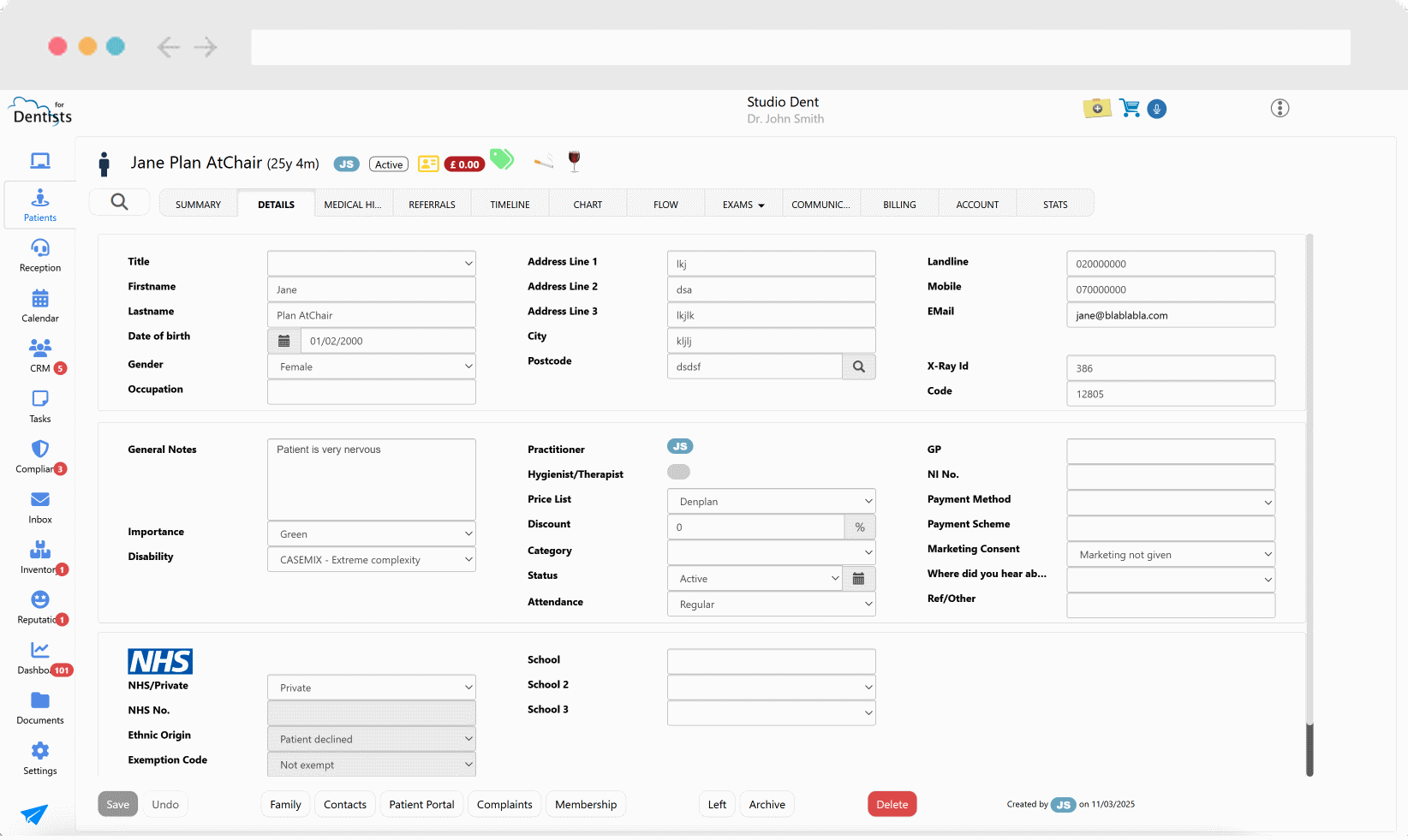
Task: Open the Price List dropdown
Action: click(x=771, y=502)
